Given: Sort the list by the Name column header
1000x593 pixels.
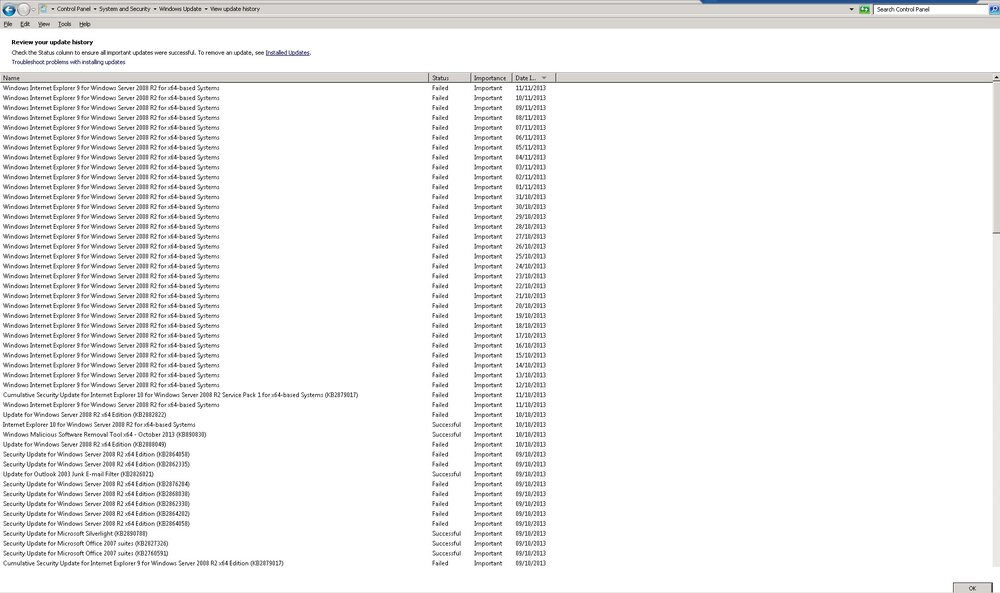Looking at the screenshot, I should point(214,78).
